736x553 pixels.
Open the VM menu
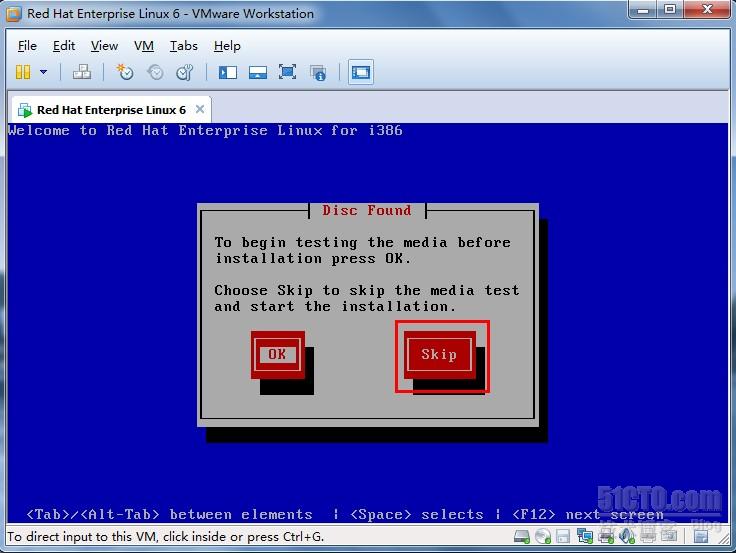pyautogui.click(x=144, y=46)
